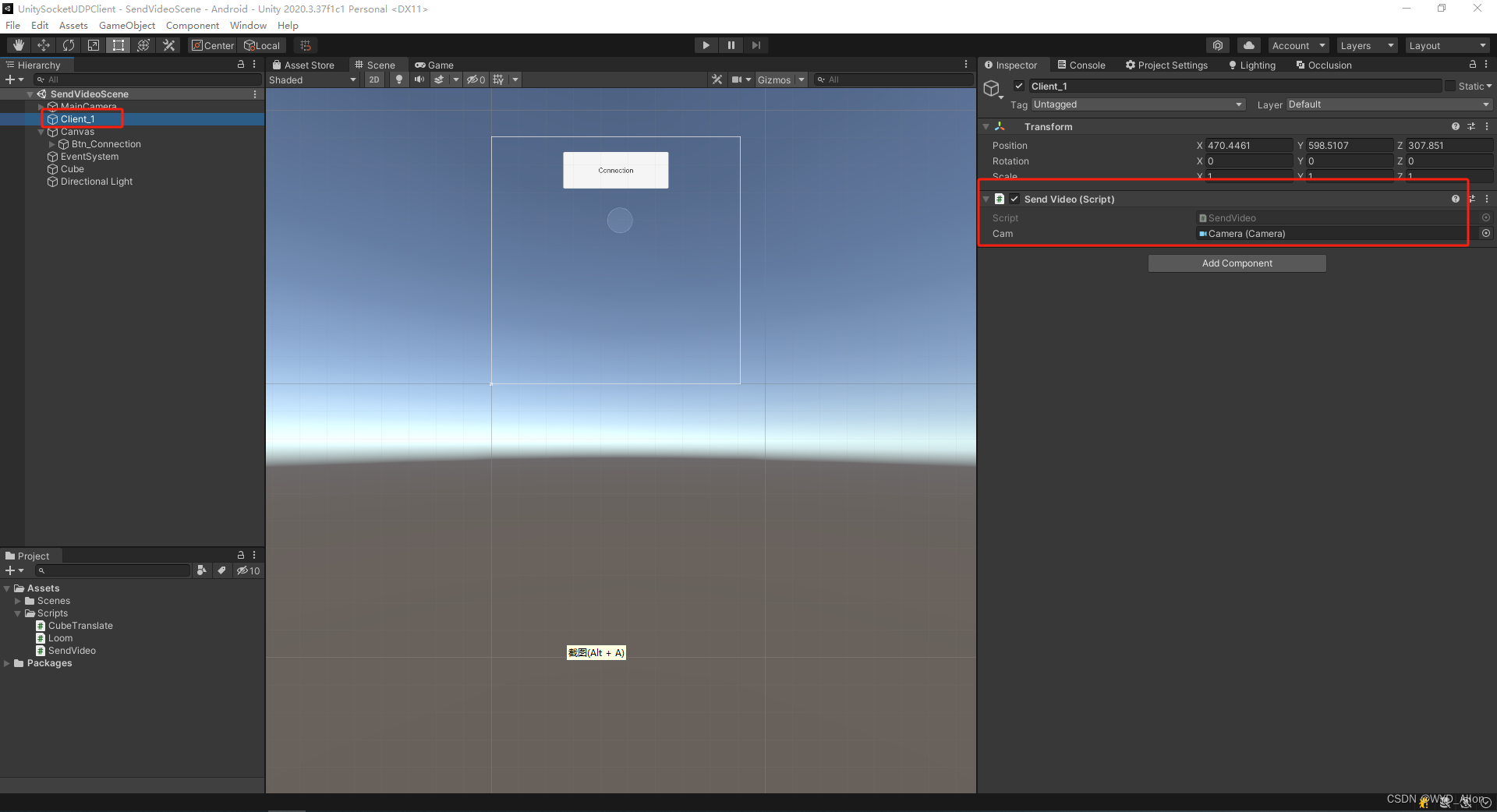Expand the Canvas object in Hierarchy
The width and height of the screenshot is (1497, 812).
tap(41, 131)
